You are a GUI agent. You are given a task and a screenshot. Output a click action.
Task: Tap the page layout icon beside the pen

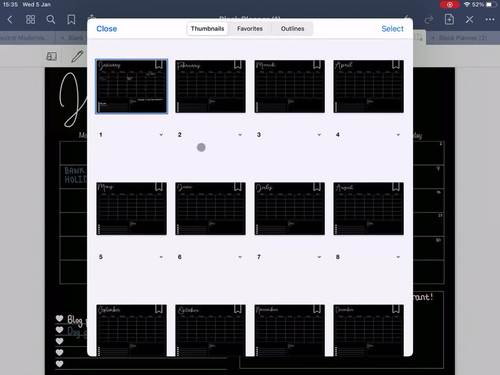(x=52, y=56)
